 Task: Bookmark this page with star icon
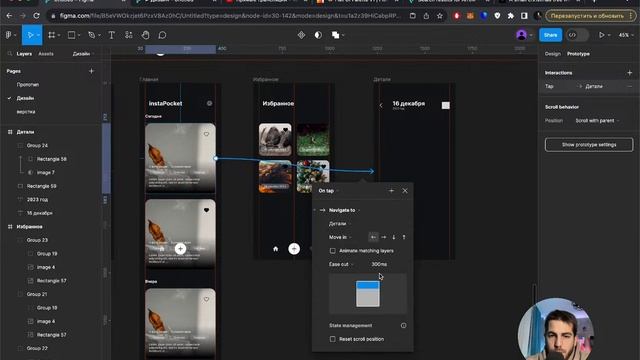coord(440,16)
